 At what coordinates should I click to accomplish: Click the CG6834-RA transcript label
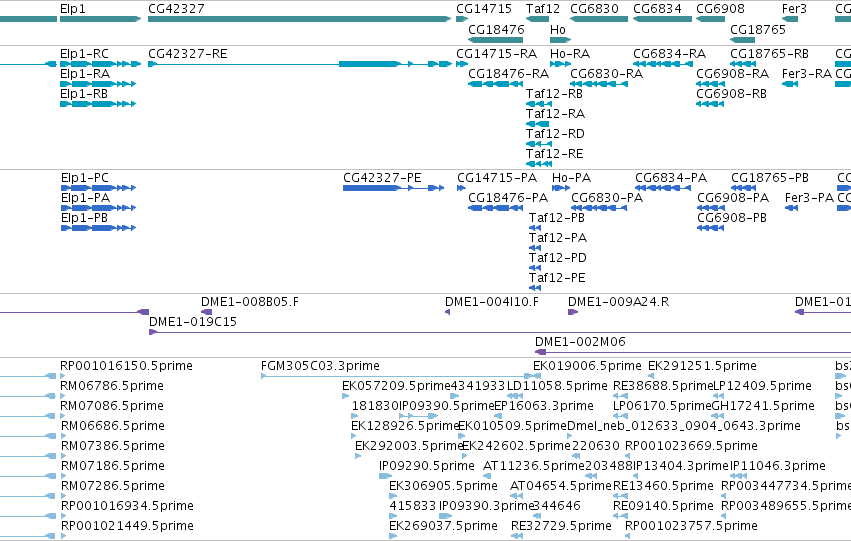click(669, 54)
